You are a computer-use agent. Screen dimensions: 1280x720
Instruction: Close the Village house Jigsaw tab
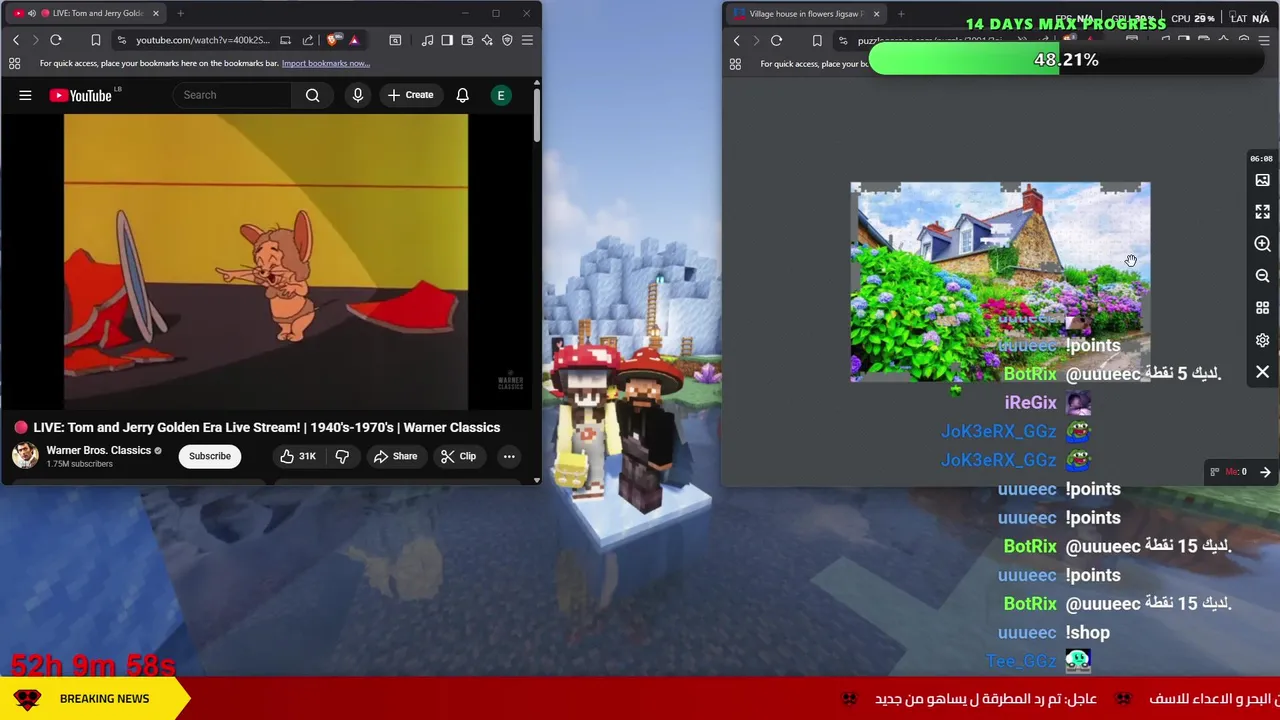tap(876, 13)
